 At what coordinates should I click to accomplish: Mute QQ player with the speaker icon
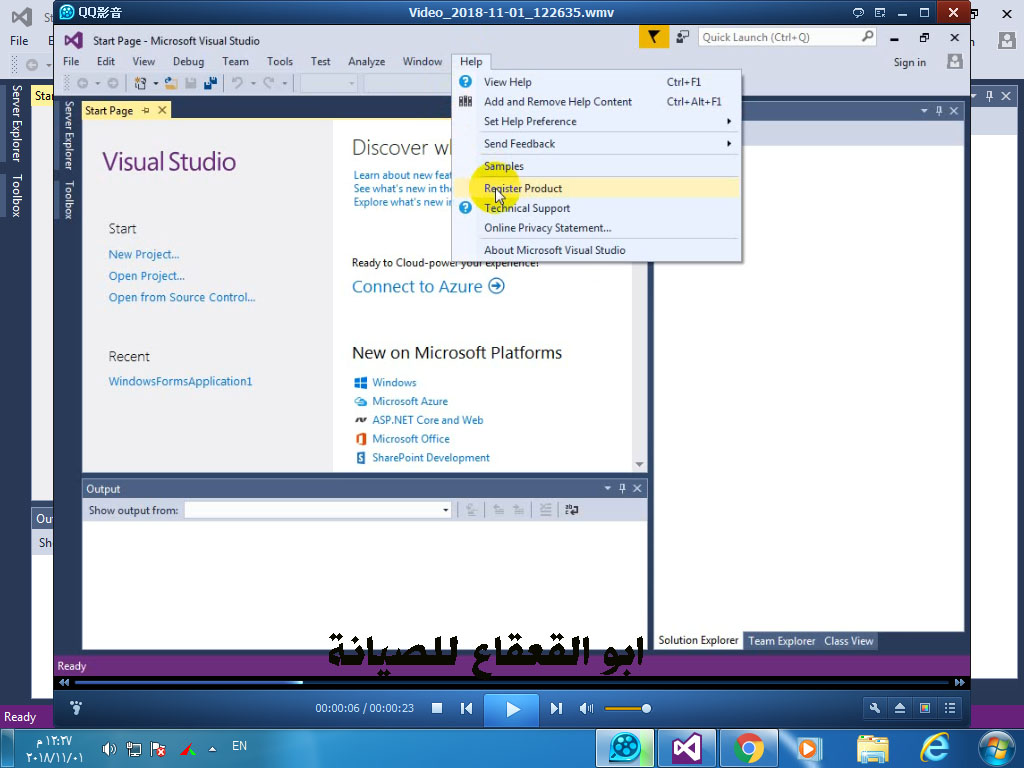[586, 709]
